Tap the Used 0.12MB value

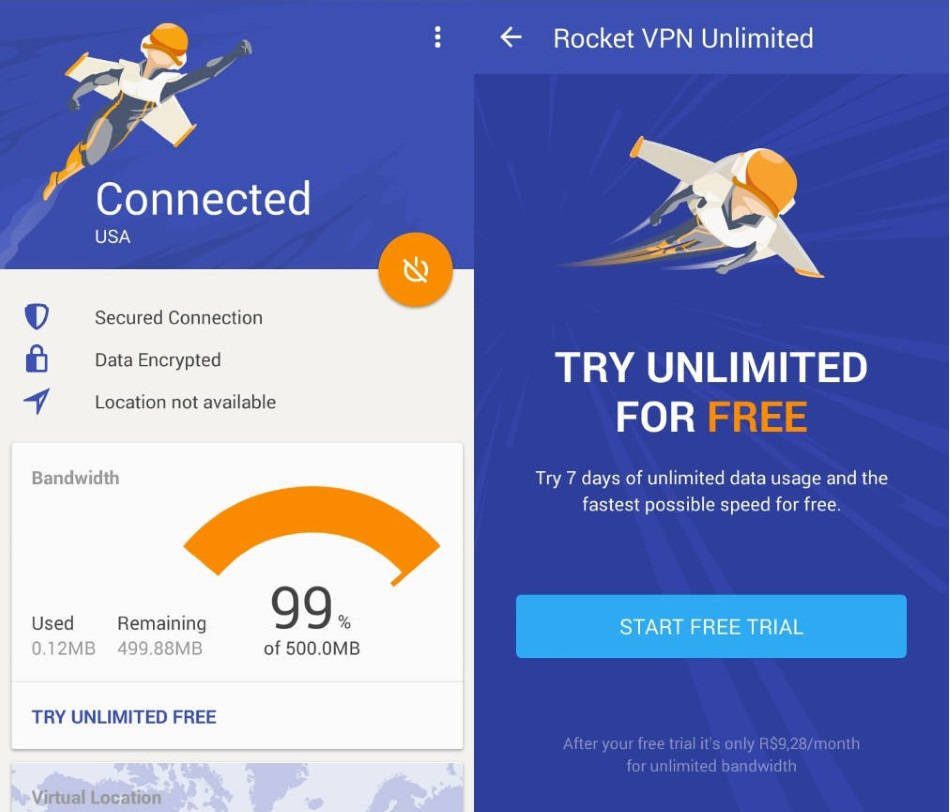click(x=64, y=648)
